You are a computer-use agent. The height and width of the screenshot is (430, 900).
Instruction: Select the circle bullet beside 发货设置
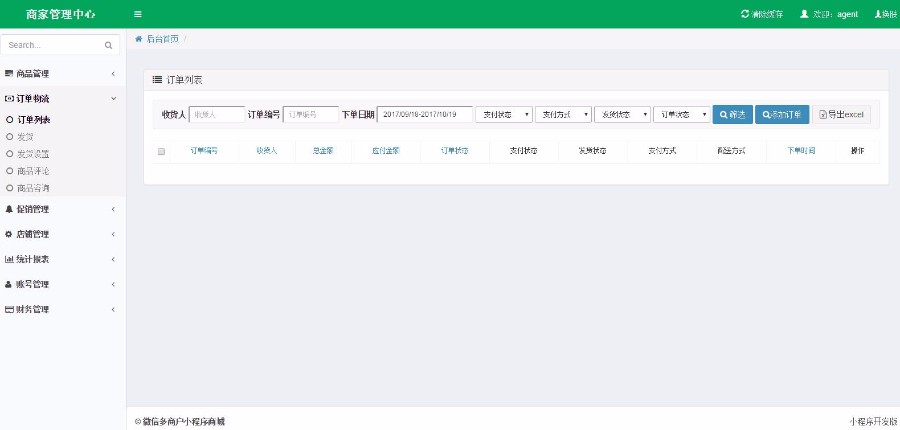click(9, 154)
